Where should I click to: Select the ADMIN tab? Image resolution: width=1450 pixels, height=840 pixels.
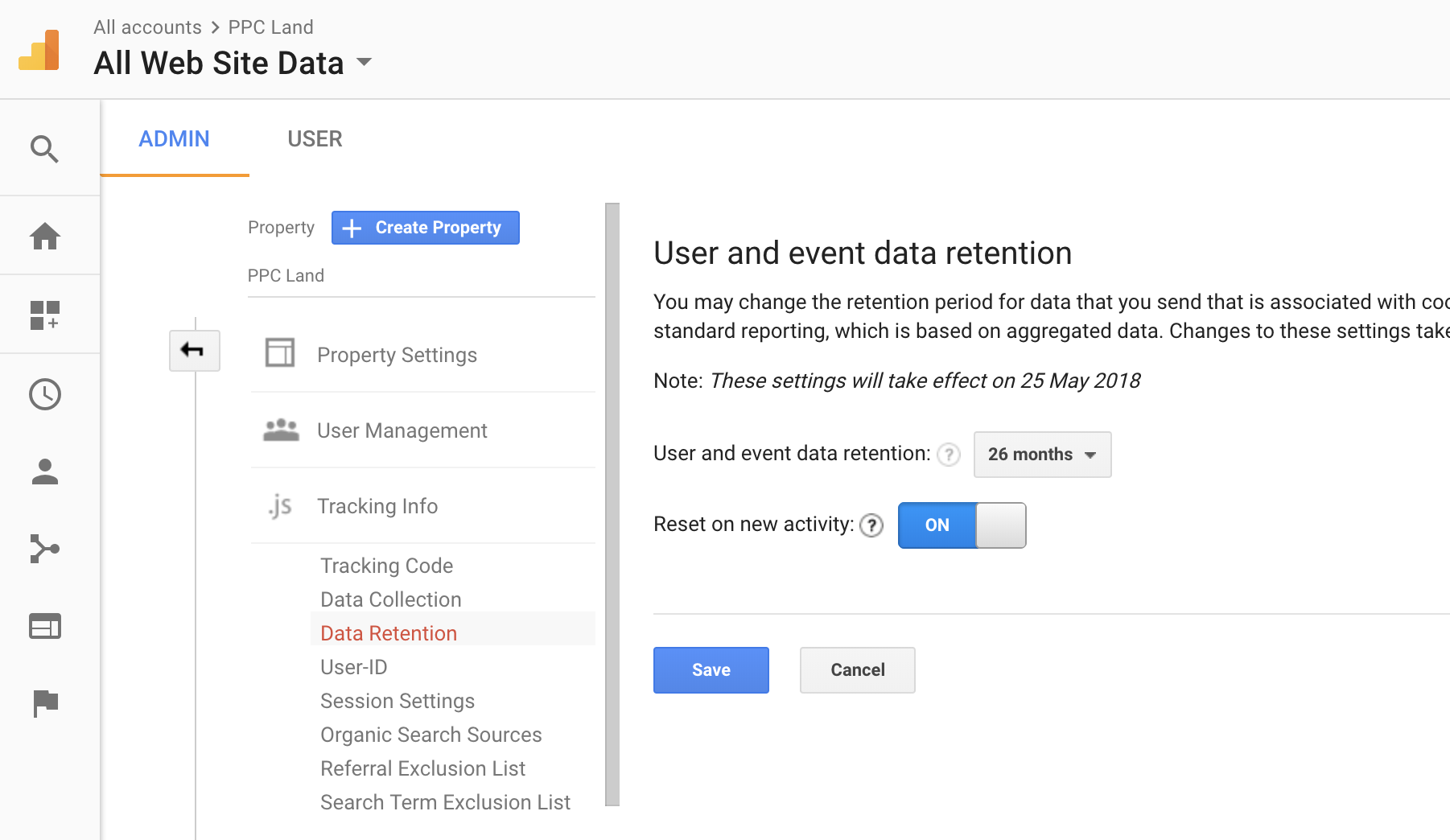coord(174,139)
